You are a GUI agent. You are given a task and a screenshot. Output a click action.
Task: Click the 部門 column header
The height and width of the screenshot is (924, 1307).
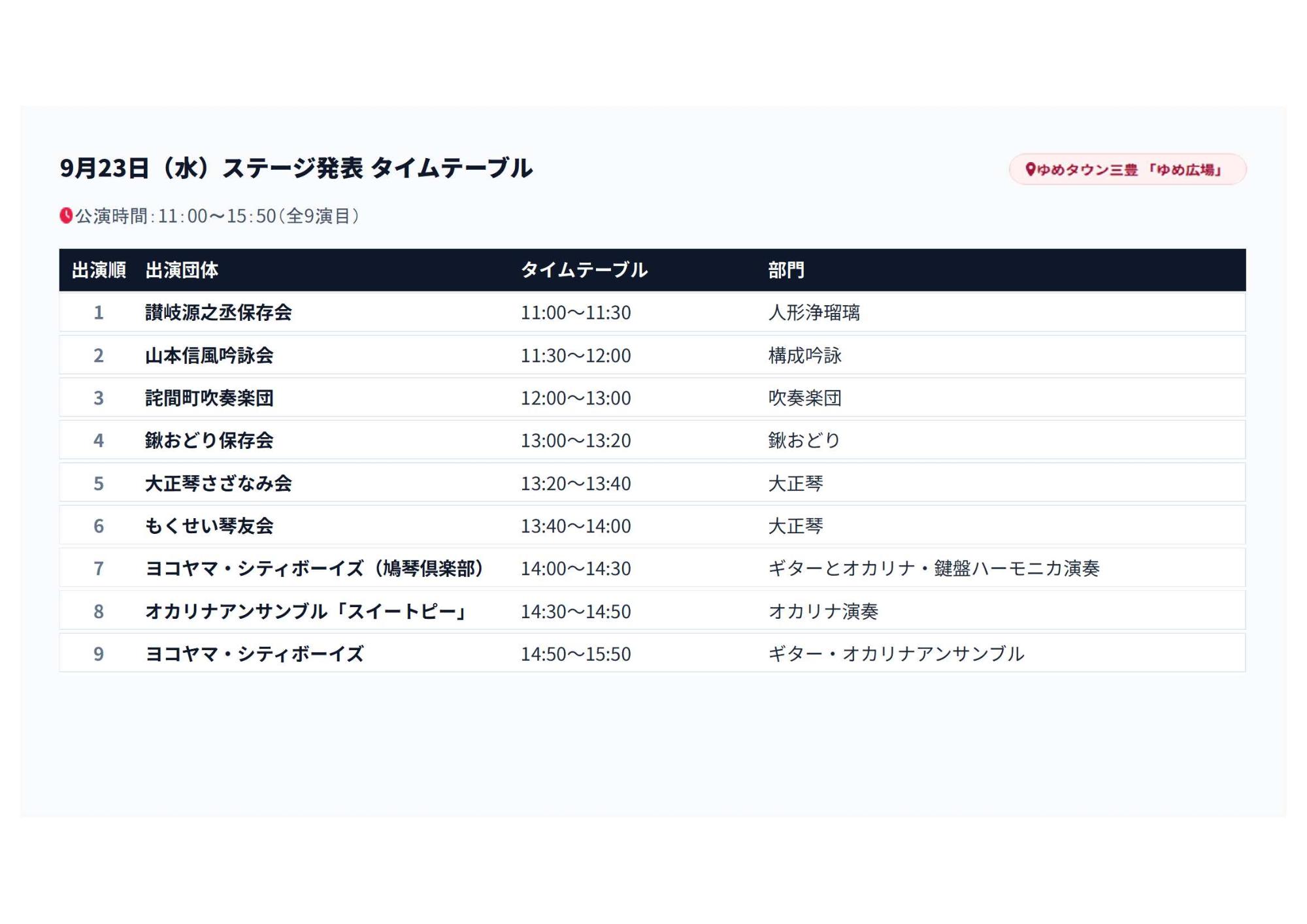[x=786, y=270]
